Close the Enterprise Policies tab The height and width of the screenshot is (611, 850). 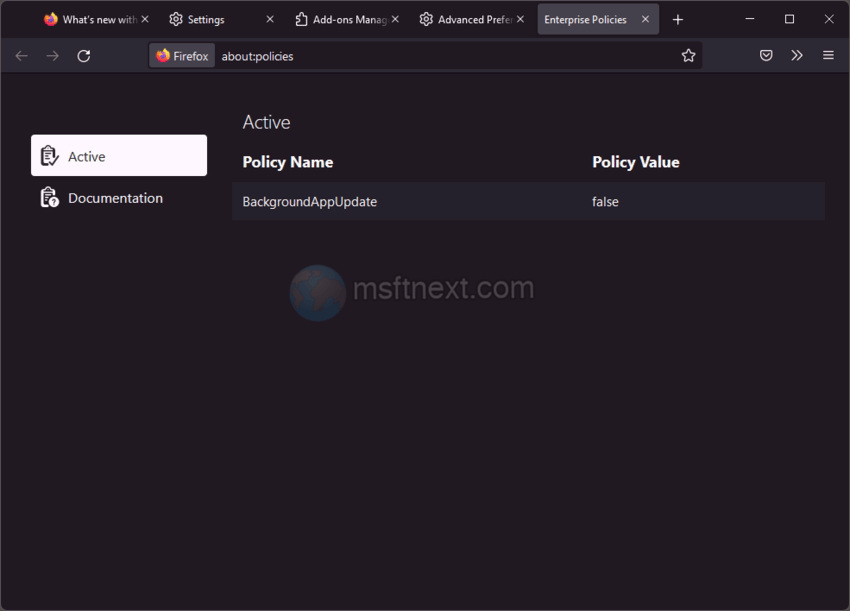tap(645, 19)
